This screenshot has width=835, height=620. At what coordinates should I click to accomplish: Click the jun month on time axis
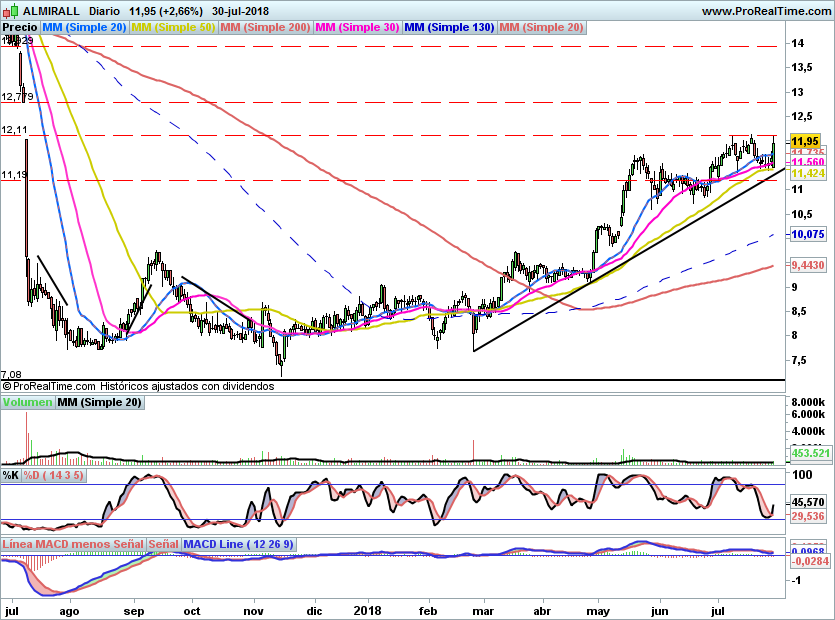tap(659, 611)
